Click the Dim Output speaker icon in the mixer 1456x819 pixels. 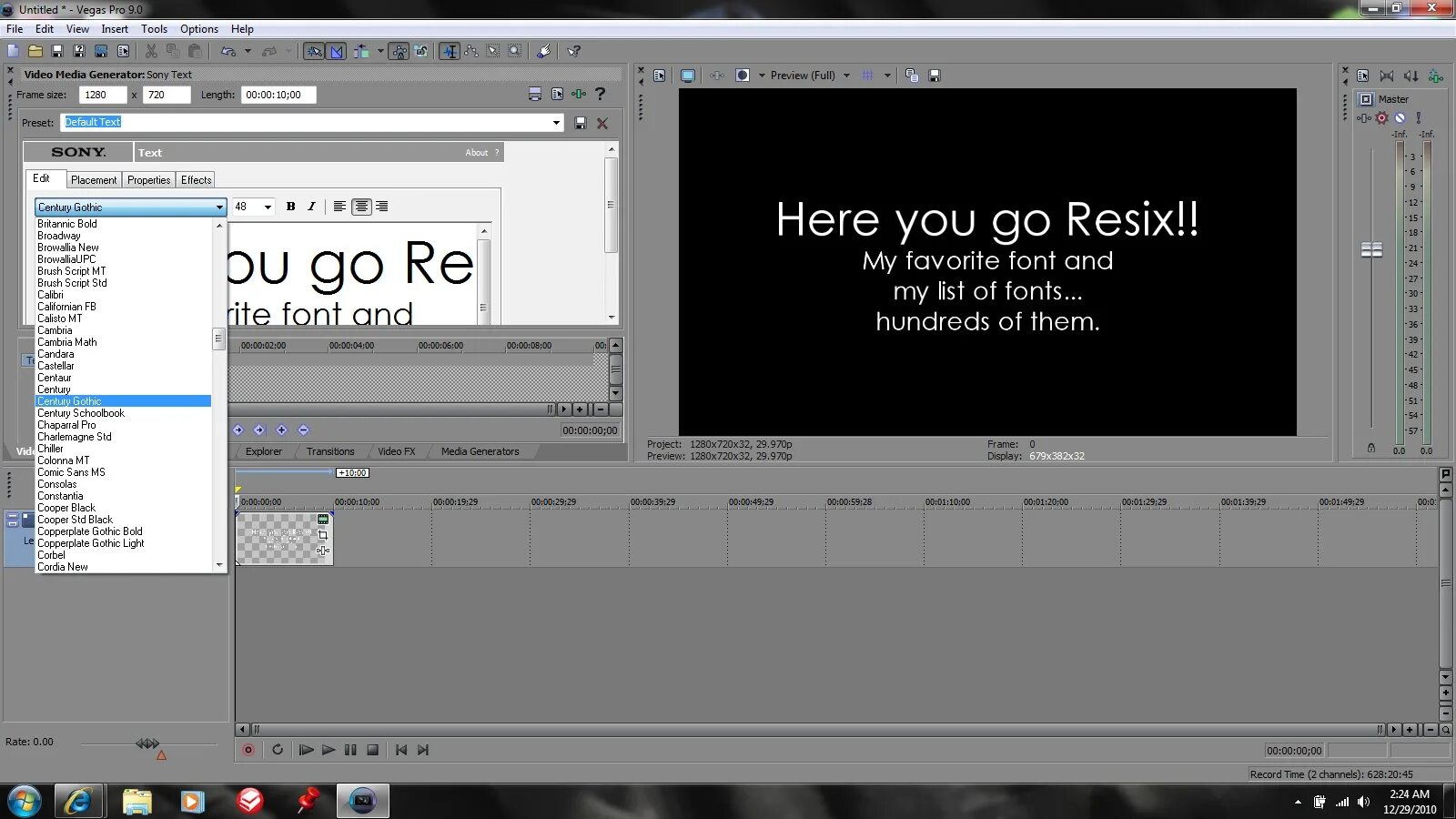1410,76
